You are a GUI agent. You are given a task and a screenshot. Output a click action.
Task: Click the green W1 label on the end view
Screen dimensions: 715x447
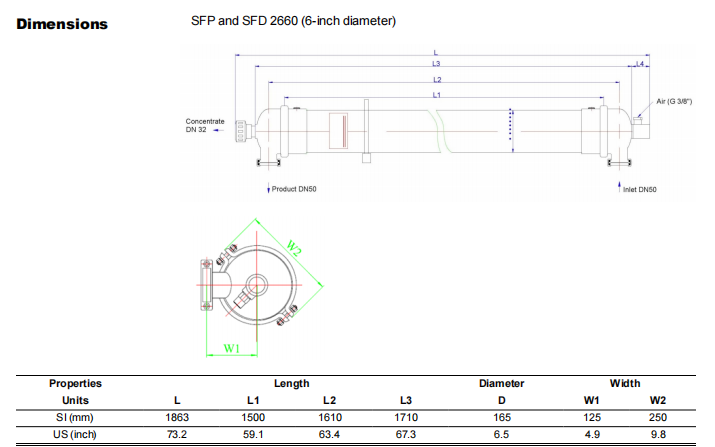coord(232,348)
